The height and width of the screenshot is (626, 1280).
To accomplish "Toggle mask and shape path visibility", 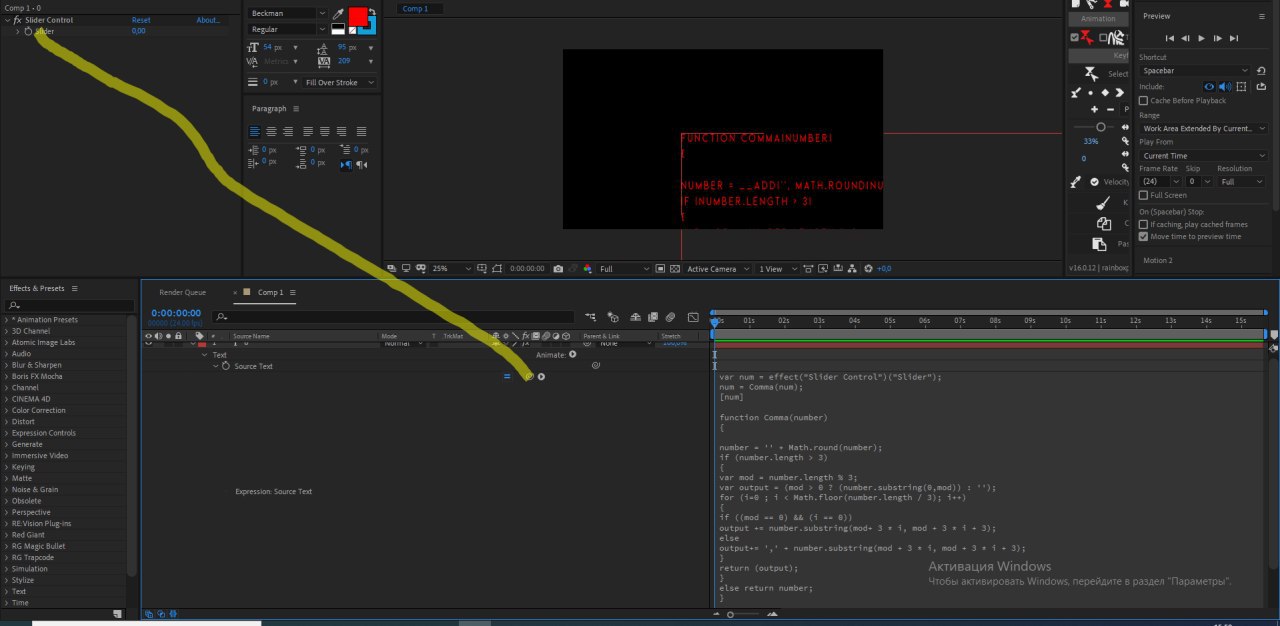I will [x=497, y=269].
